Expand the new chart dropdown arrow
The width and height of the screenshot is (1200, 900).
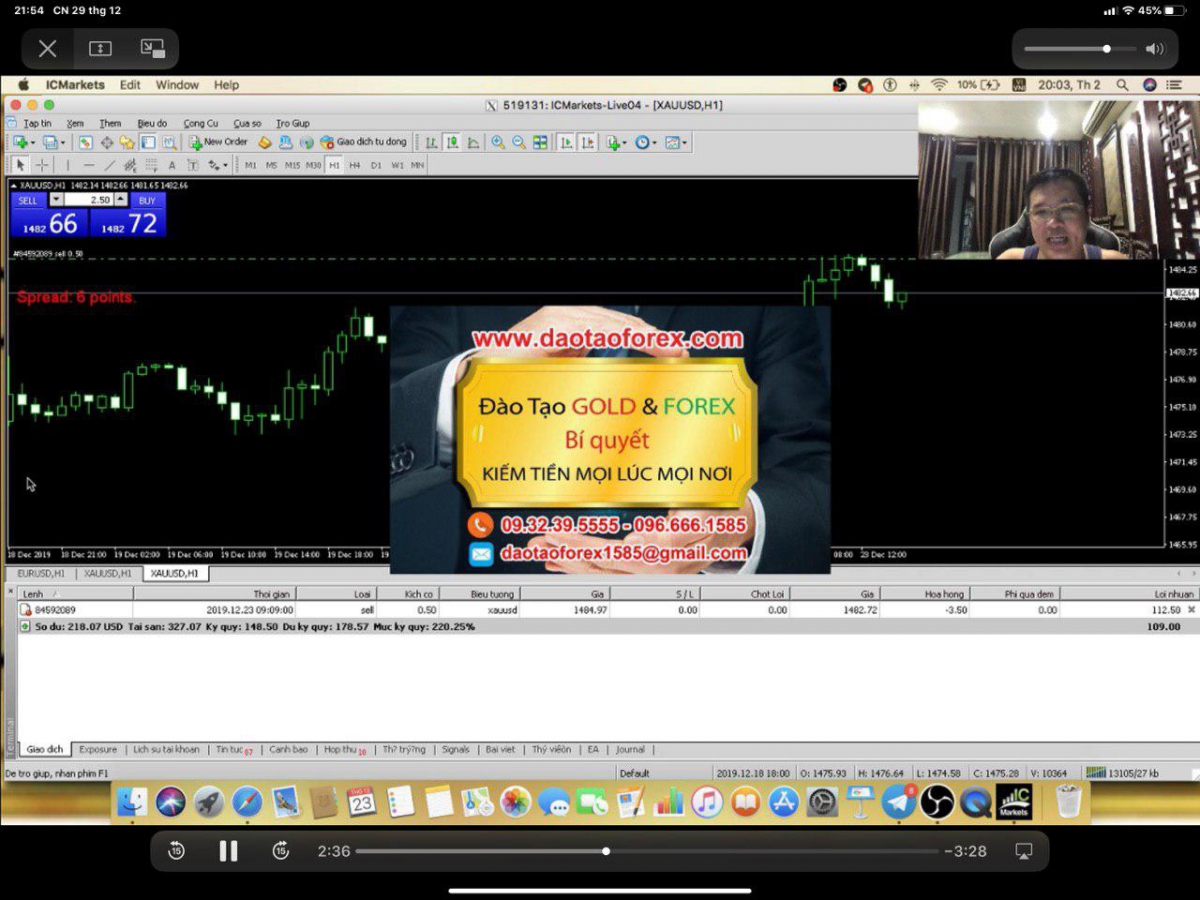34,143
